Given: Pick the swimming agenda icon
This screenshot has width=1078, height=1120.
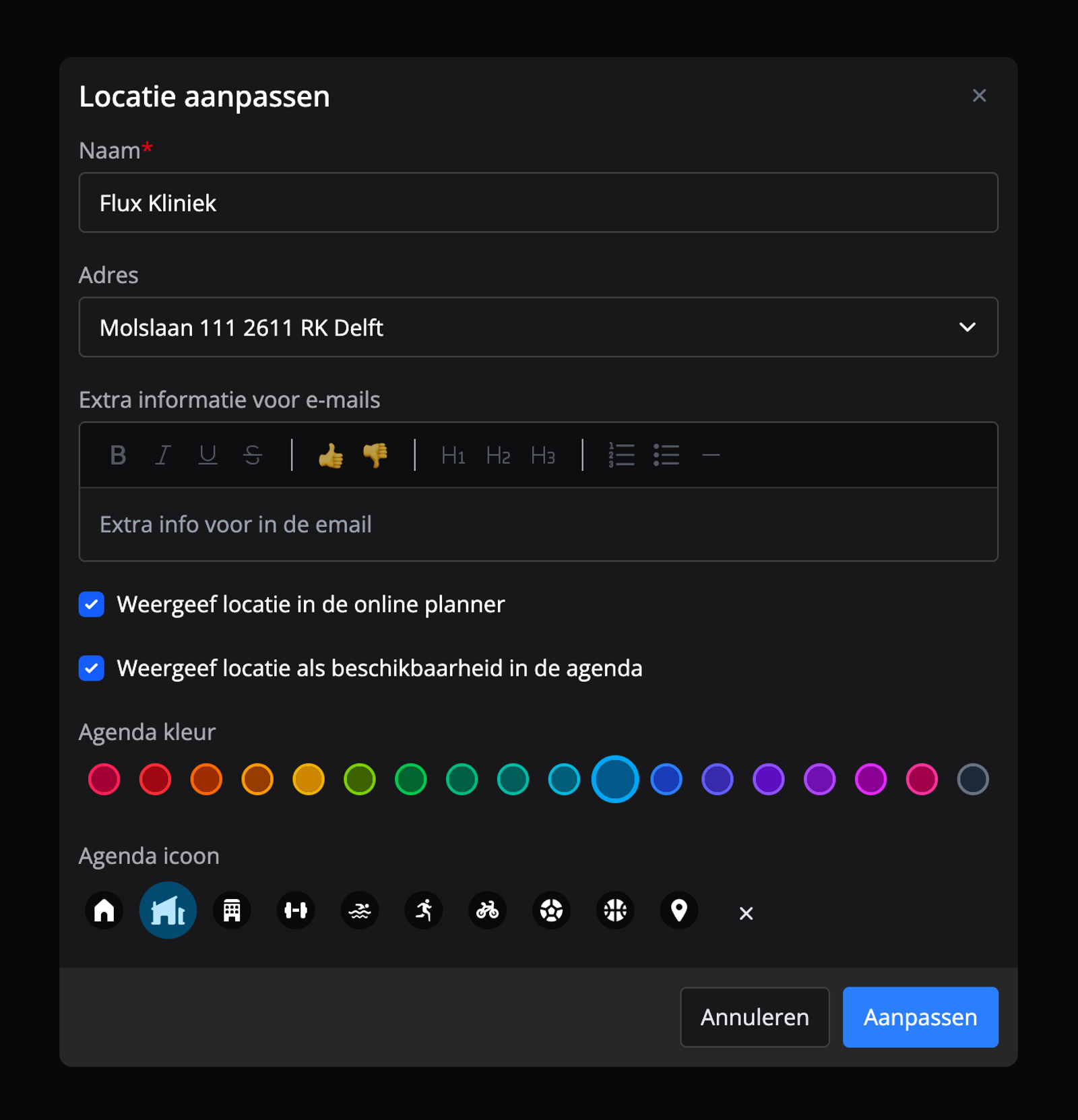Looking at the screenshot, I should tap(360, 910).
